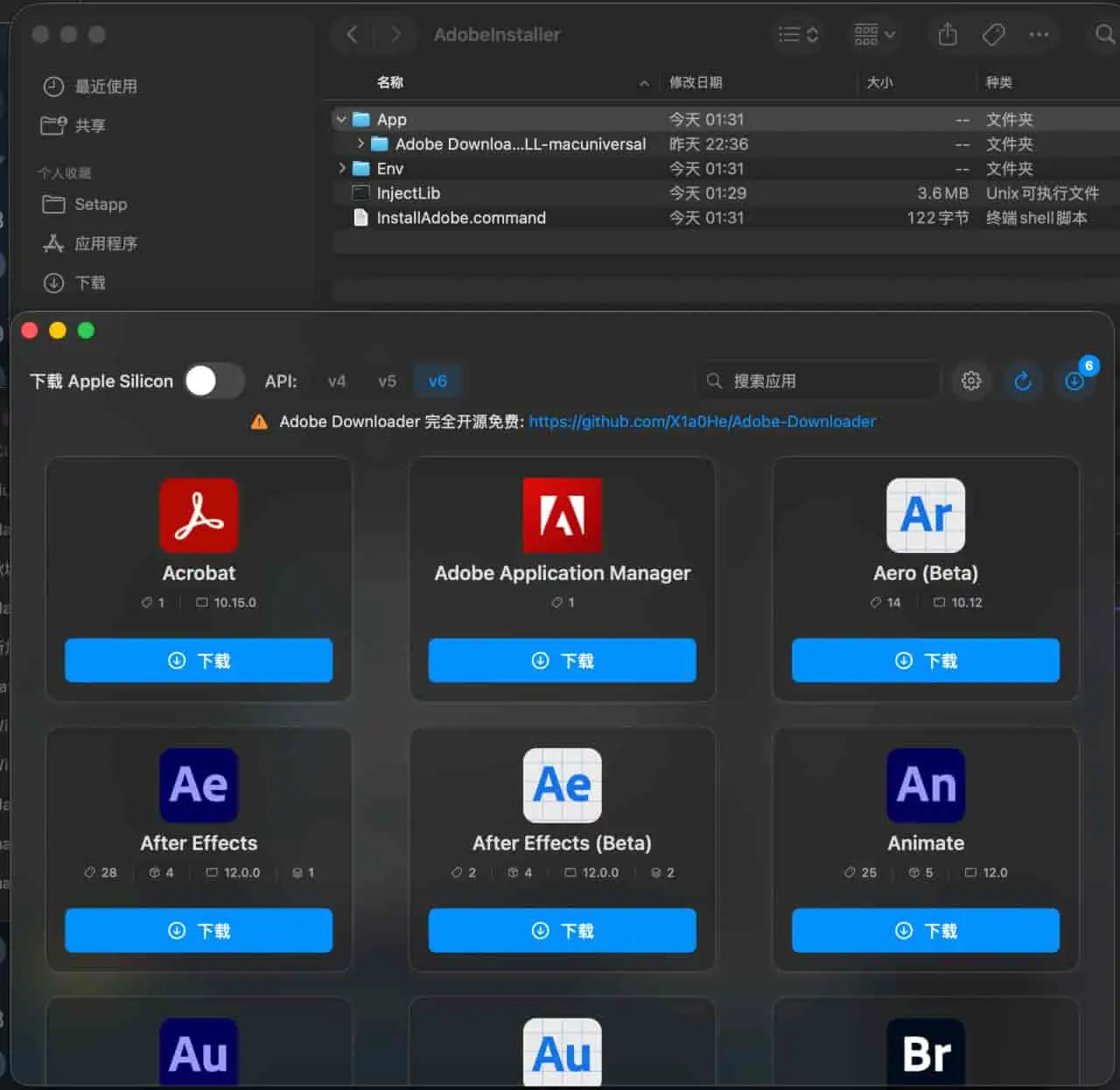Switch API version to v4

(337, 381)
